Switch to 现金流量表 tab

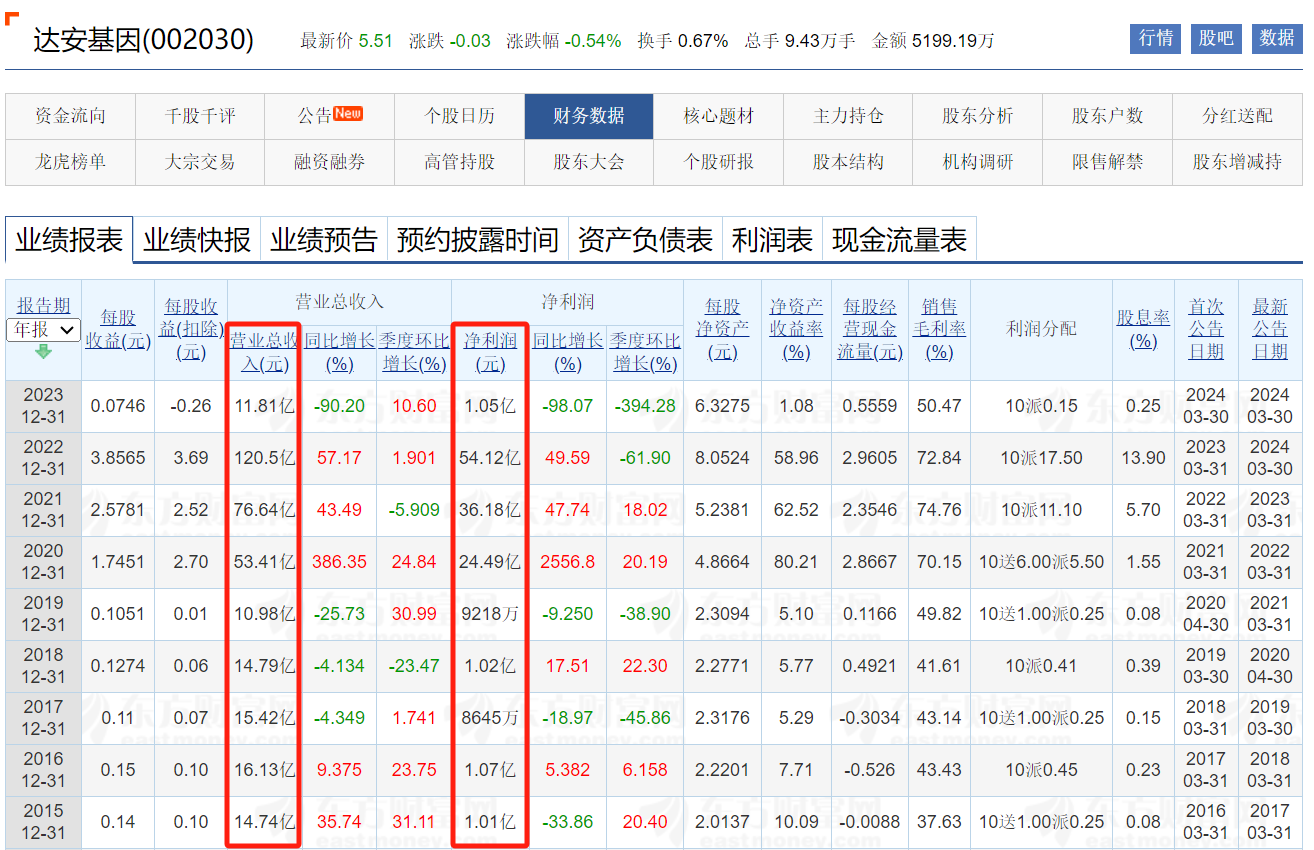[900, 240]
